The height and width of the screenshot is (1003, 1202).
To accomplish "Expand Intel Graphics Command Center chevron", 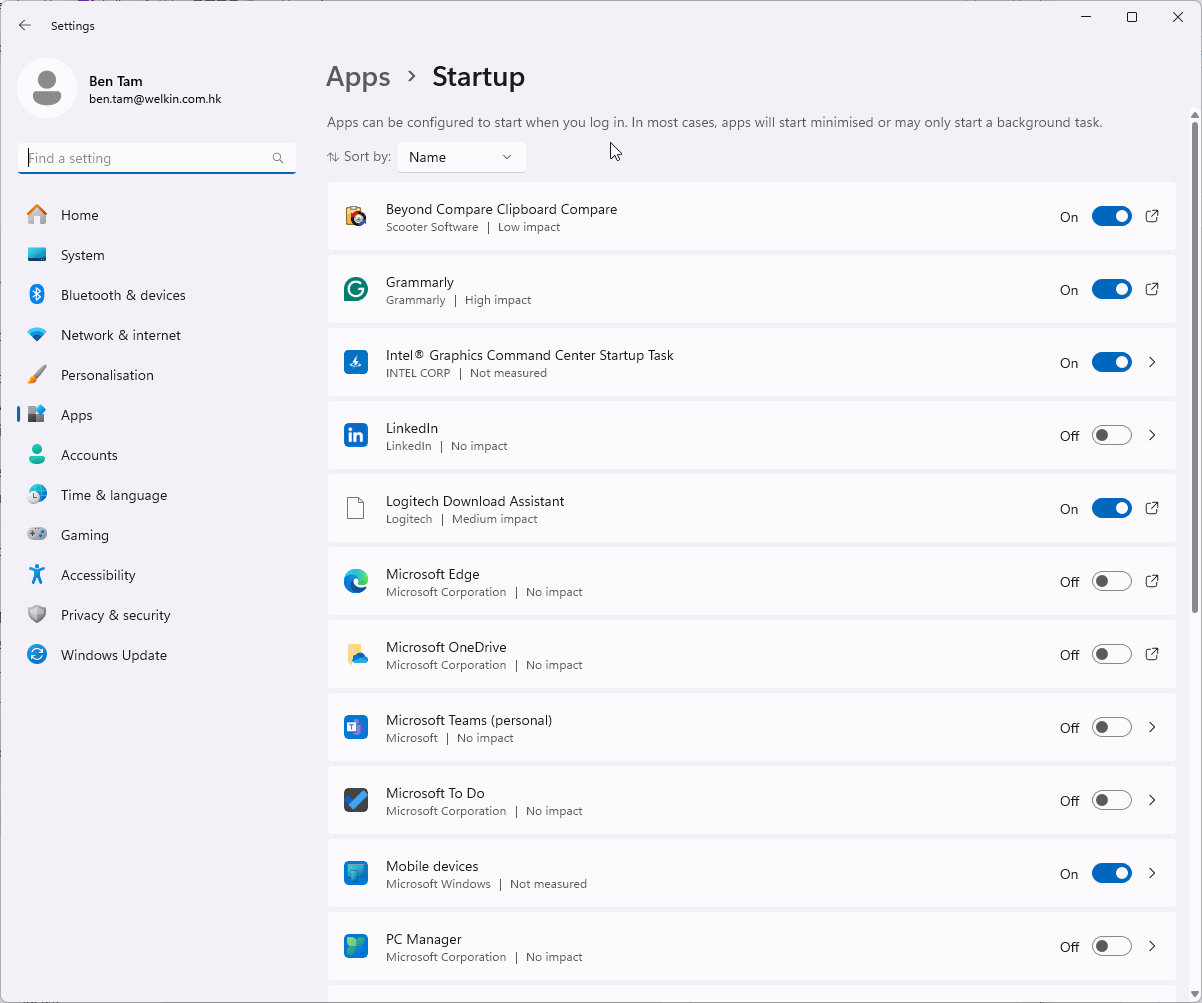I will [x=1152, y=362].
